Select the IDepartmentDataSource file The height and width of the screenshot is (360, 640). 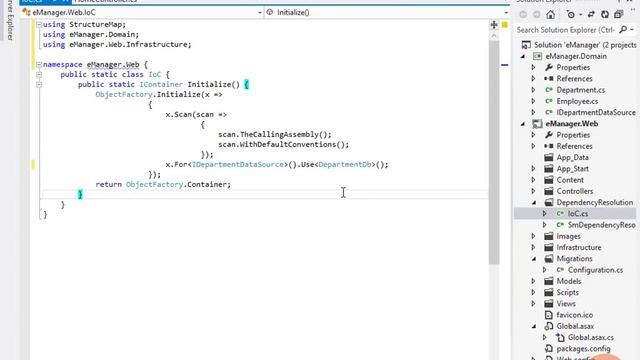tap(596, 112)
